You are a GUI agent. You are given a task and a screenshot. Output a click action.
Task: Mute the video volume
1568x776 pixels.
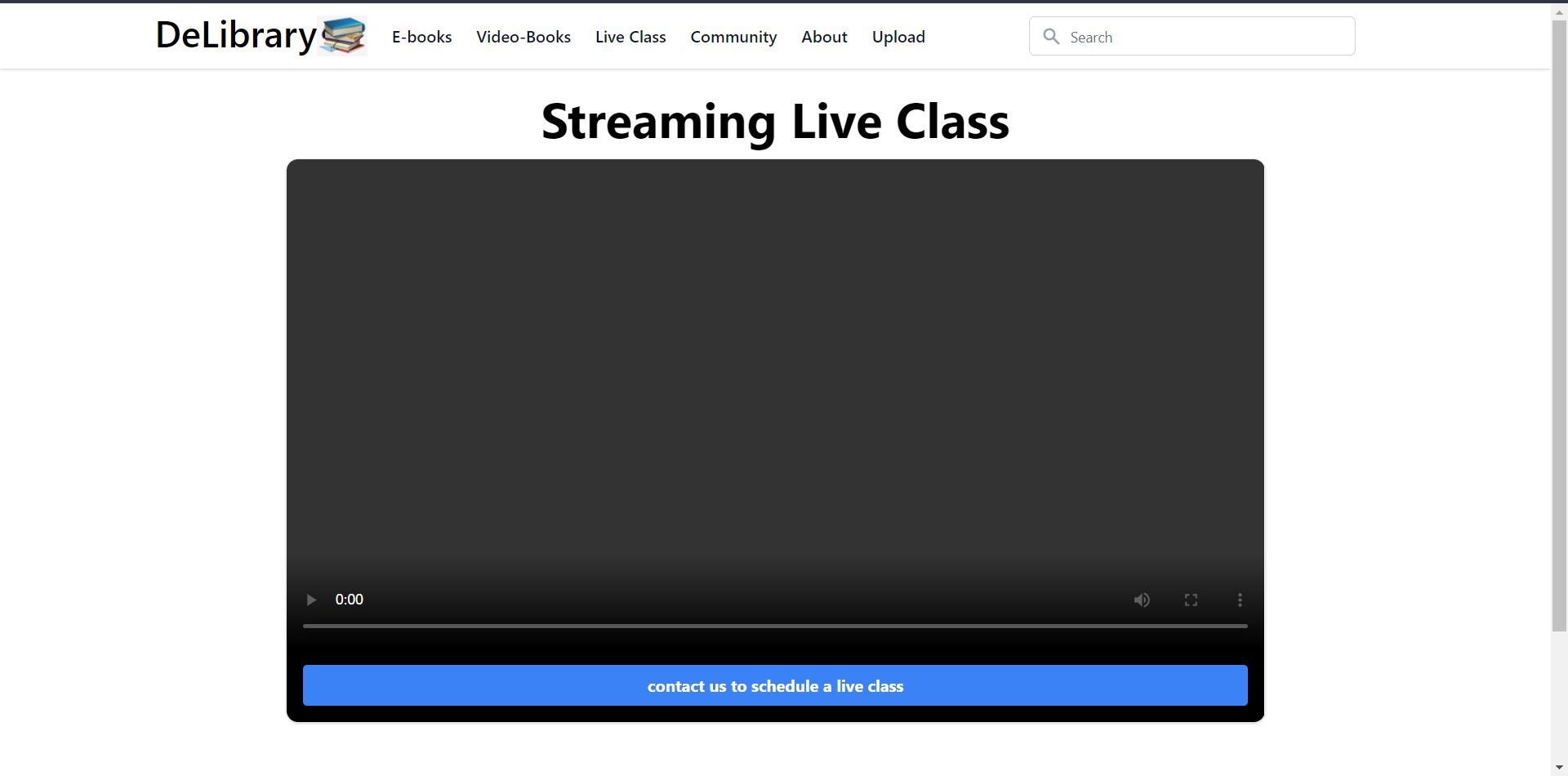click(1142, 600)
